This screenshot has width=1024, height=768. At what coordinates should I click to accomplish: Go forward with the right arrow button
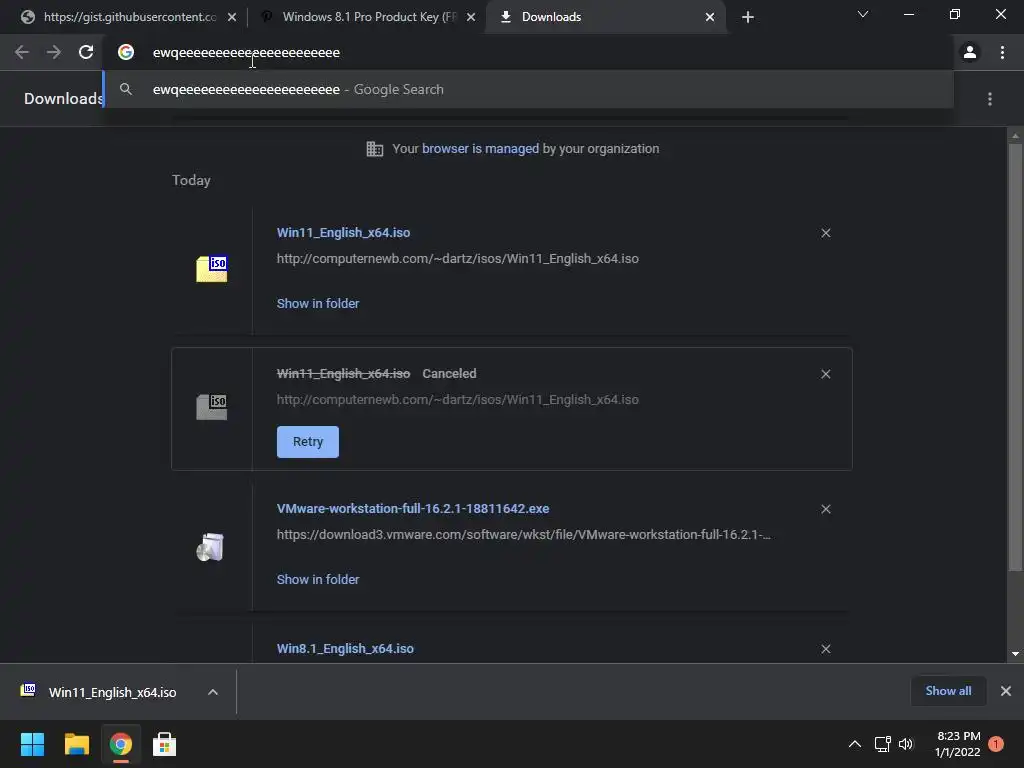(x=54, y=52)
